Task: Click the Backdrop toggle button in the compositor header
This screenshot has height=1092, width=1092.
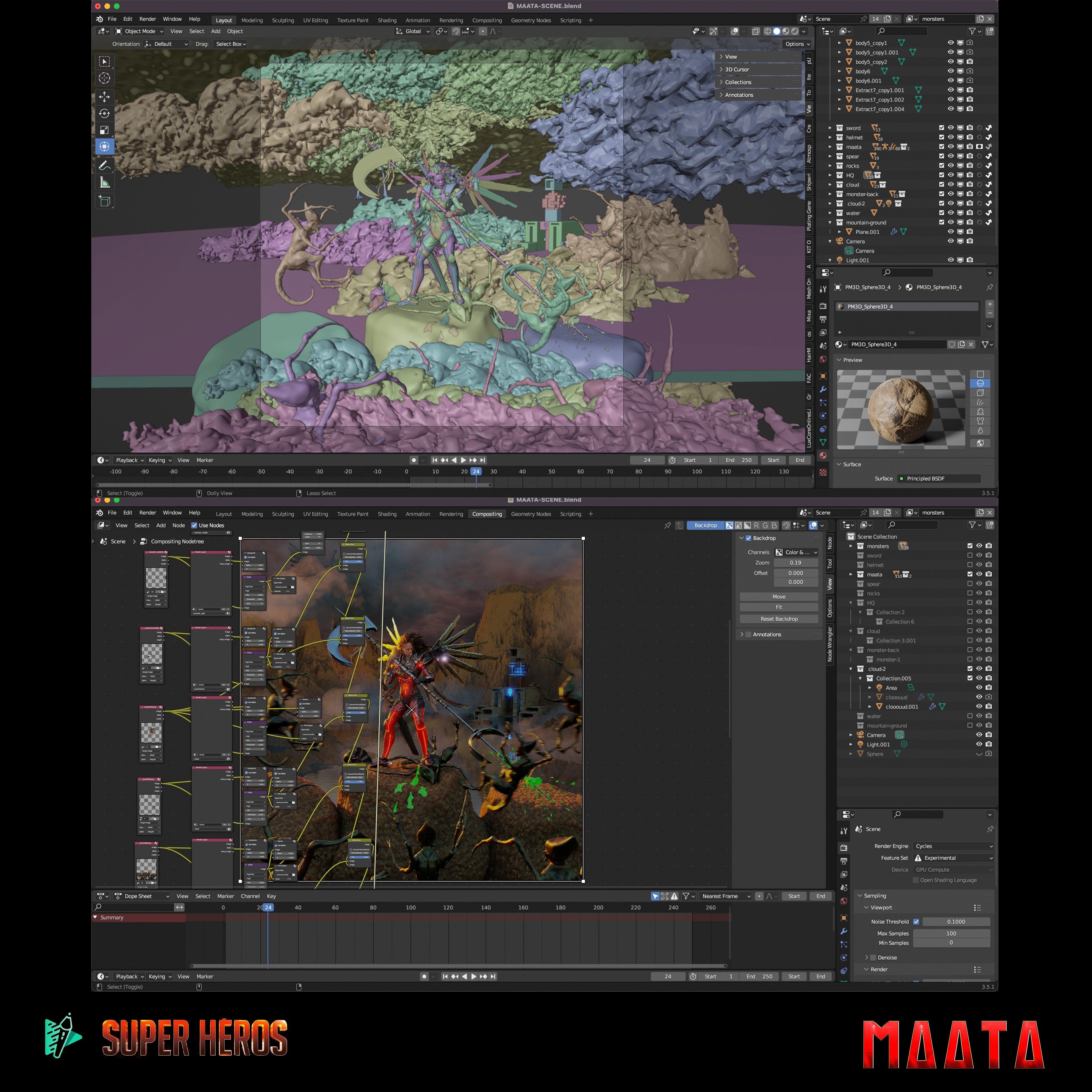Action: tap(705, 526)
